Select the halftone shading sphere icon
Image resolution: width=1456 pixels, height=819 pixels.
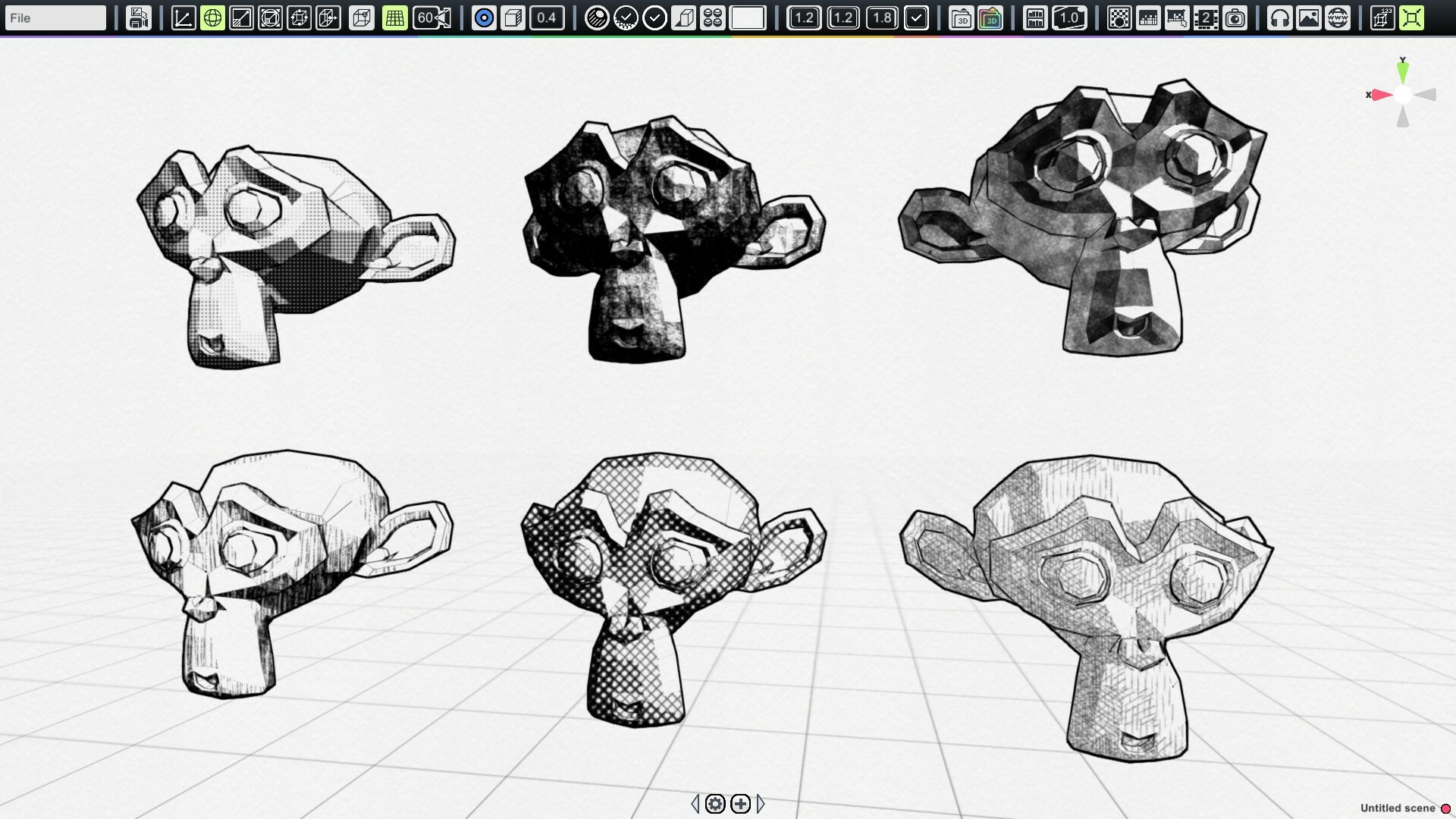(598, 17)
